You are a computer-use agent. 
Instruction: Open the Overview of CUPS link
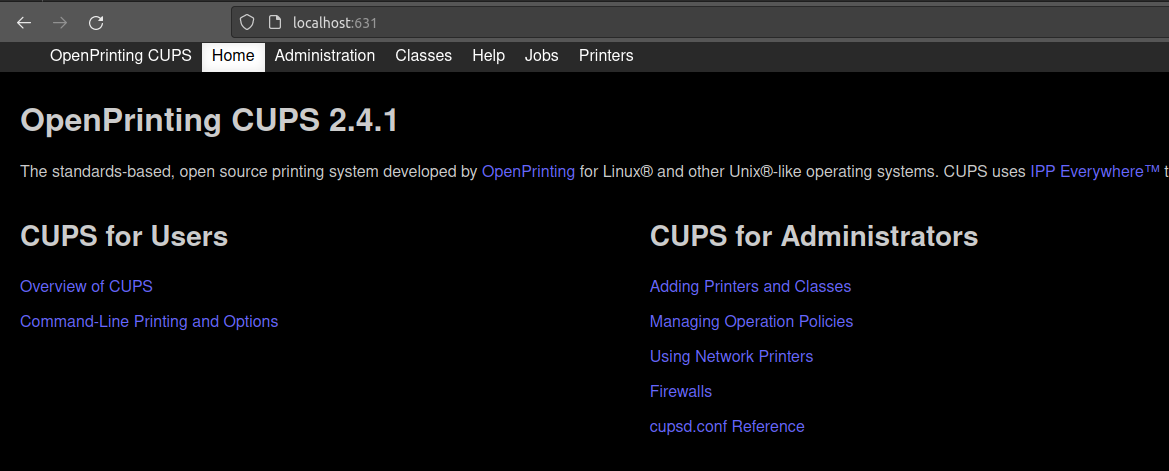point(86,286)
